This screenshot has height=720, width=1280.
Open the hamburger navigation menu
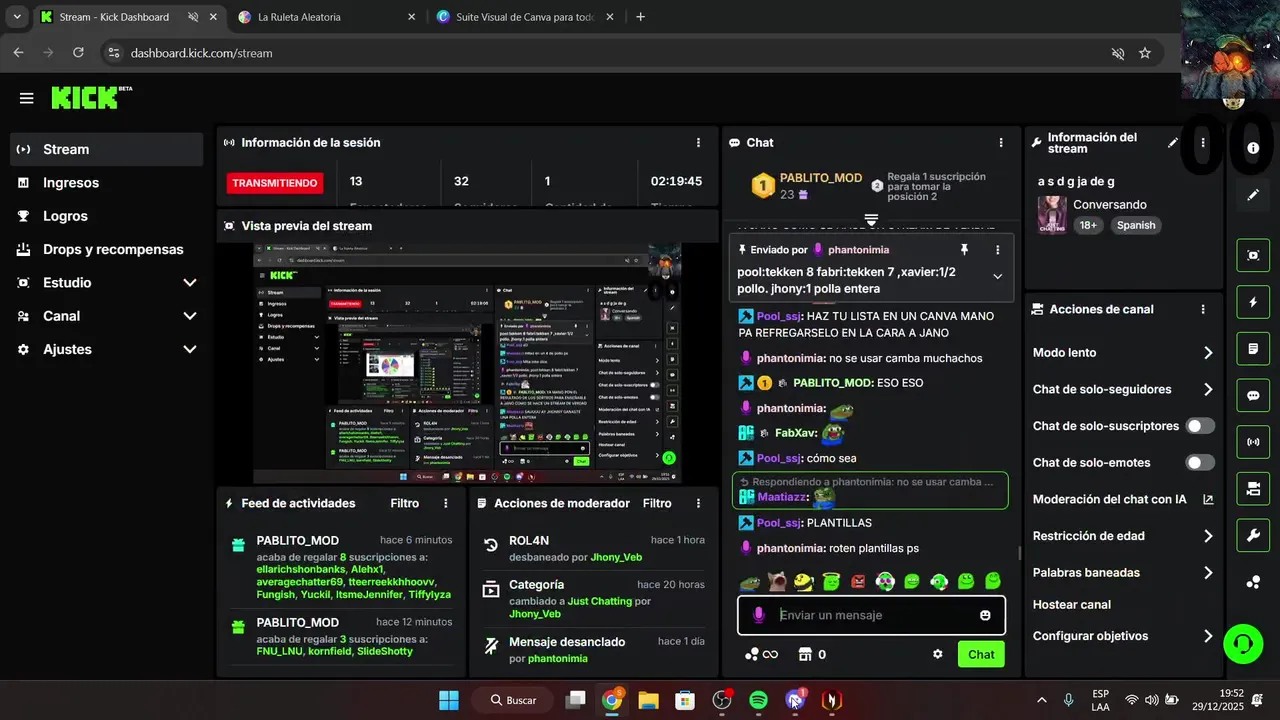(27, 98)
